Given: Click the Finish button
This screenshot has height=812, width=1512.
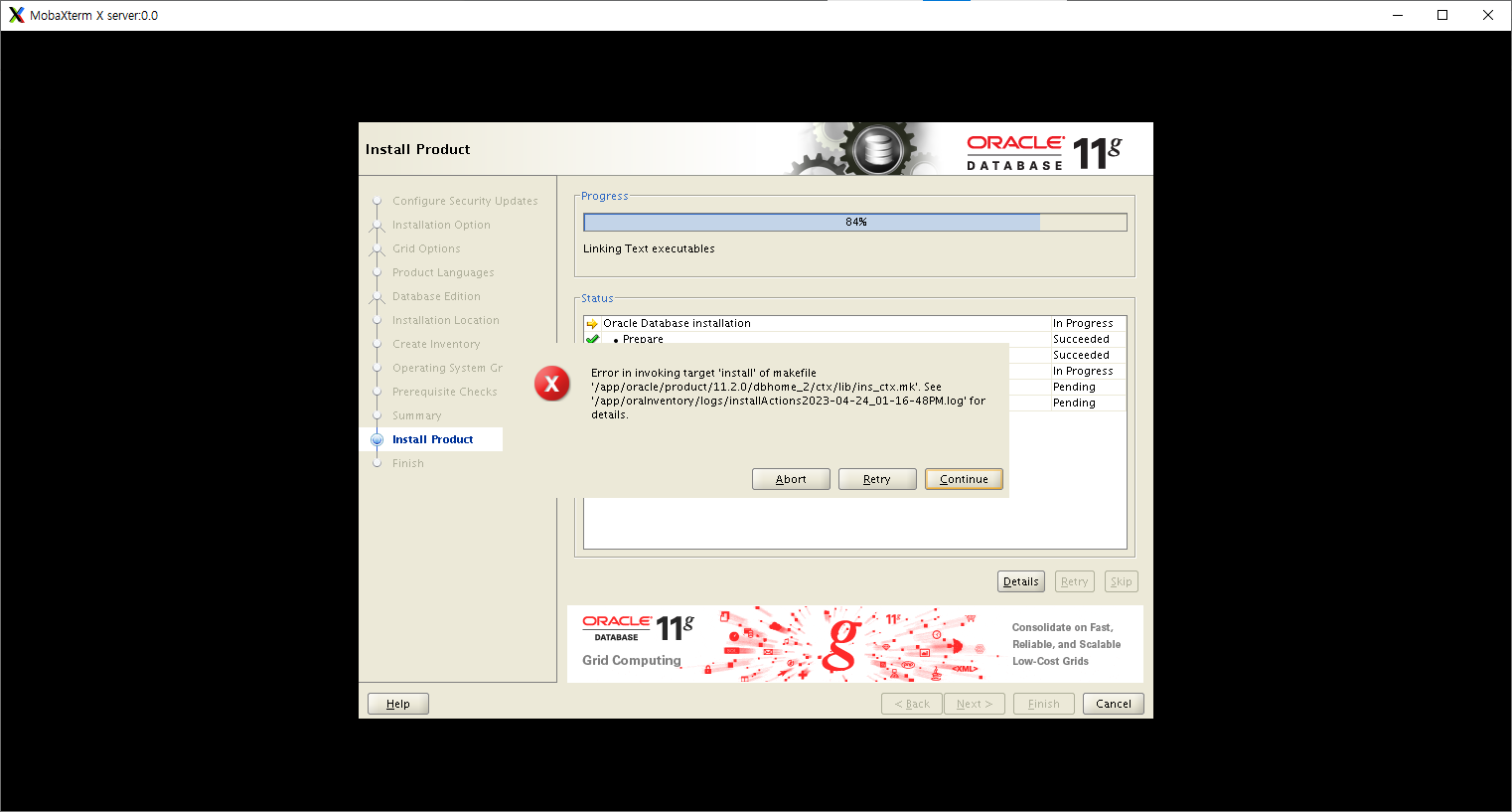Looking at the screenshot, I should pos(1044,704).
